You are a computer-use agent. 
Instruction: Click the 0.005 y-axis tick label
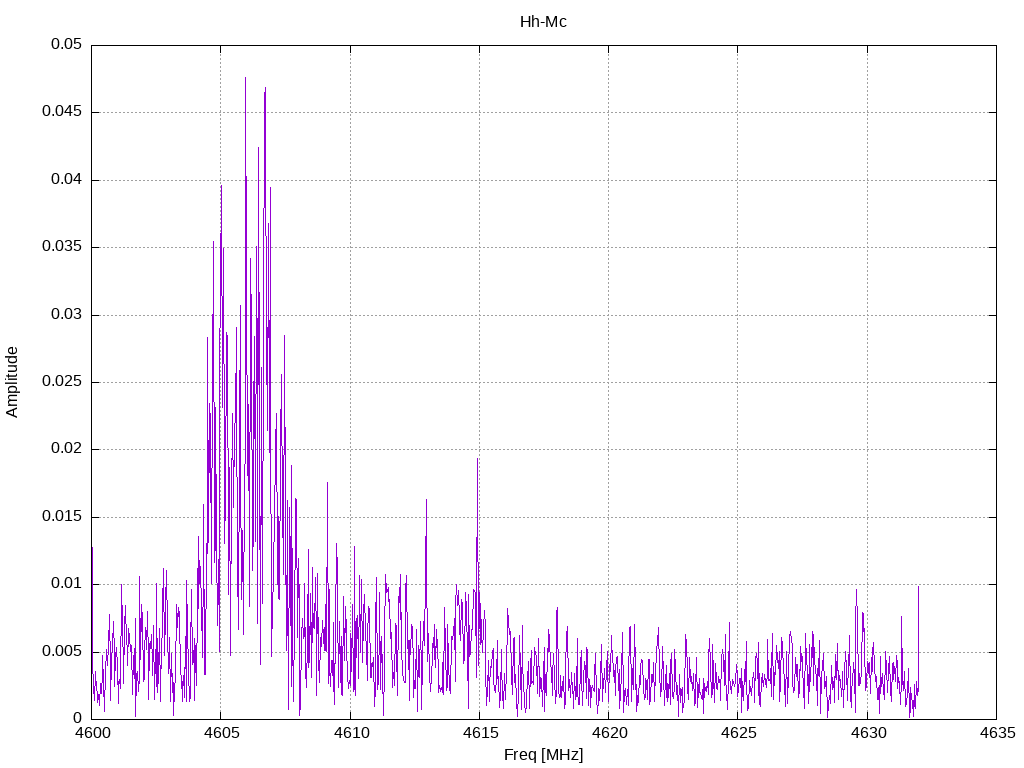point(62,652)
